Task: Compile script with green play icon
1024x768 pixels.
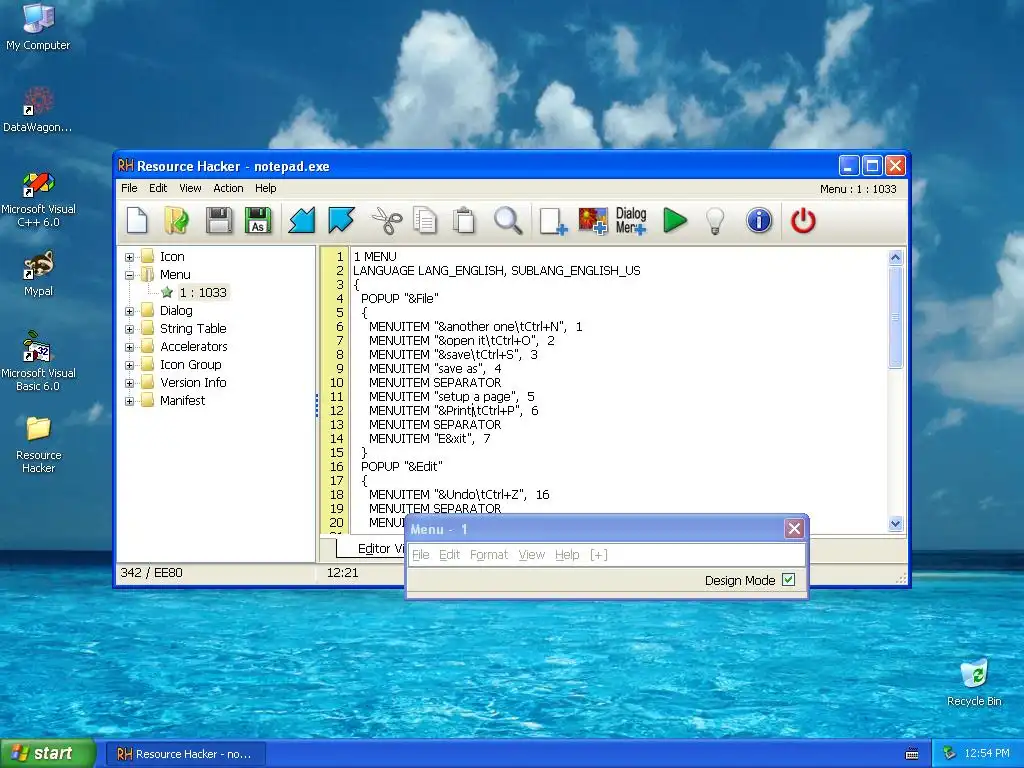Action: [x=675, y=220]
